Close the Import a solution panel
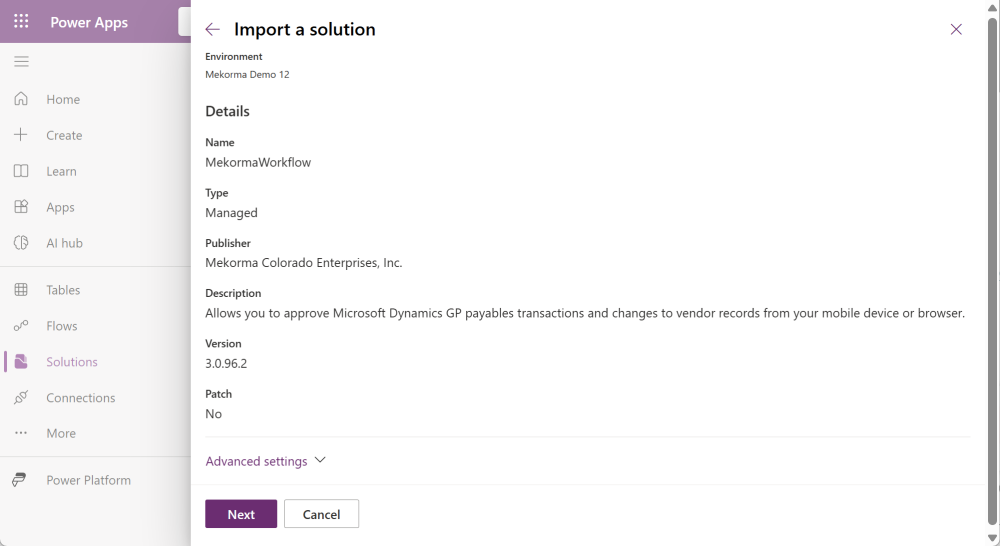Screen dimensions: 1000x546 (x=956, y=30)
